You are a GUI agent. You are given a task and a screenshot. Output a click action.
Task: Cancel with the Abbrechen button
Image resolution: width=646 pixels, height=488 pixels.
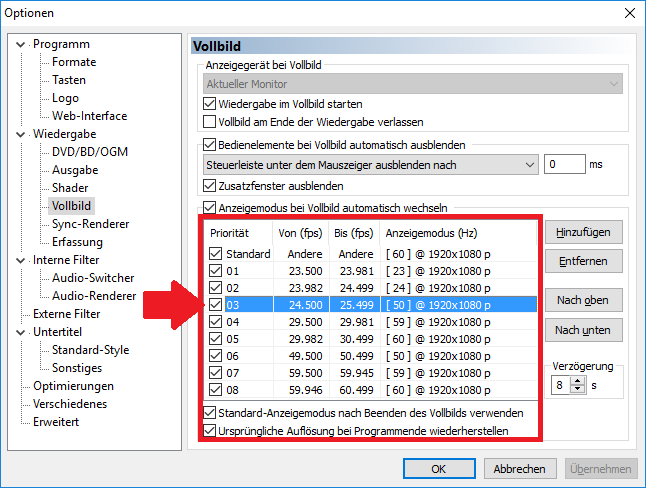pyautogui.click(x=520, y=469)
